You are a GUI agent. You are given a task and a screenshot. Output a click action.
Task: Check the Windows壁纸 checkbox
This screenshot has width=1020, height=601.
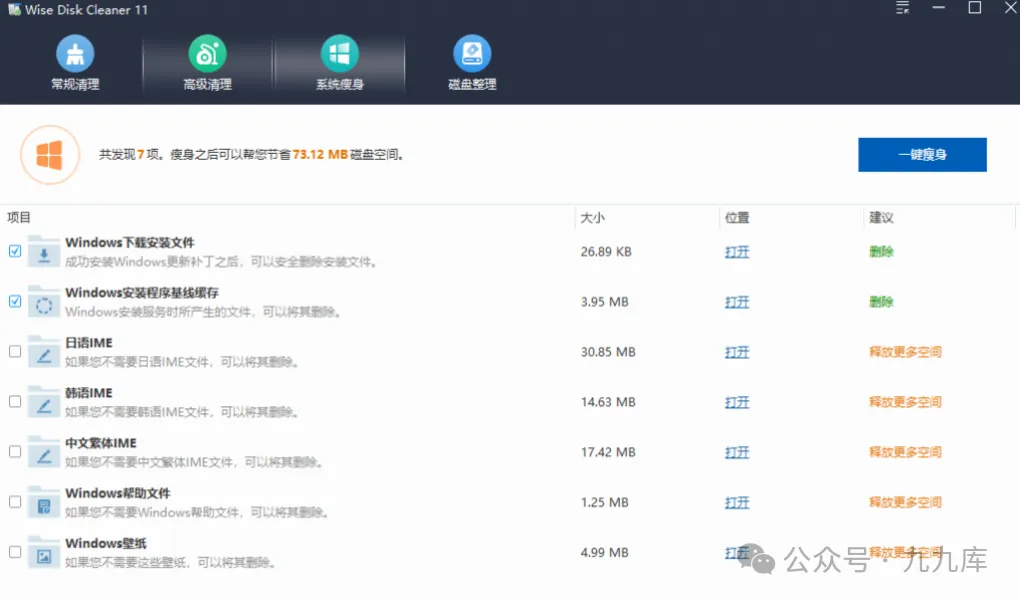[15, 552]
